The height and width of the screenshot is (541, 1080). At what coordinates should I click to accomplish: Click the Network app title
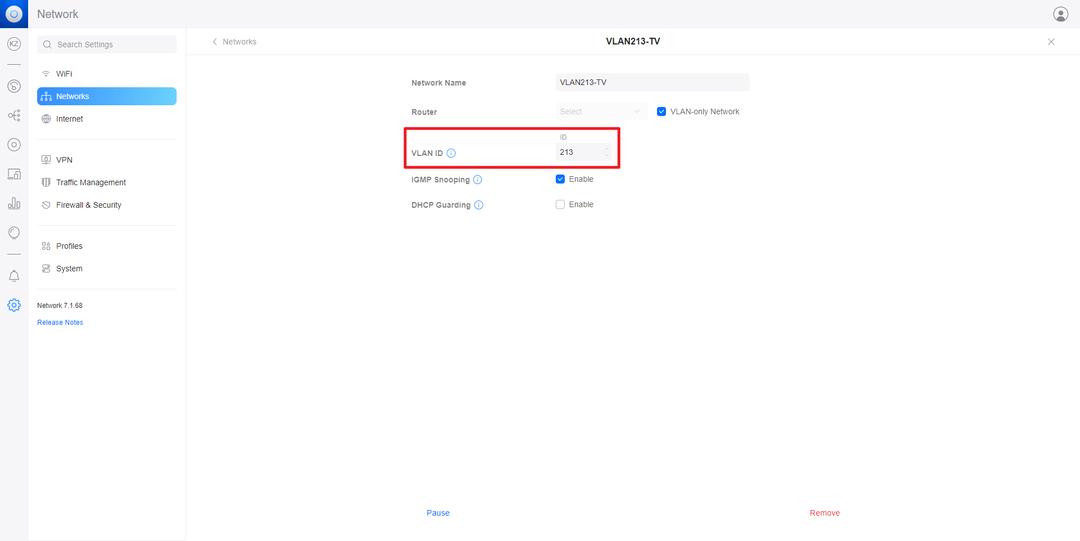coord(58,14)
